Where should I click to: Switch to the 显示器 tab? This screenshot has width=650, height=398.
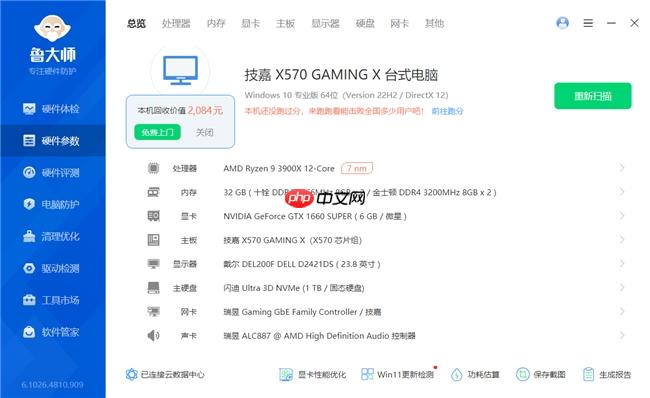click(x=325, y=24)
